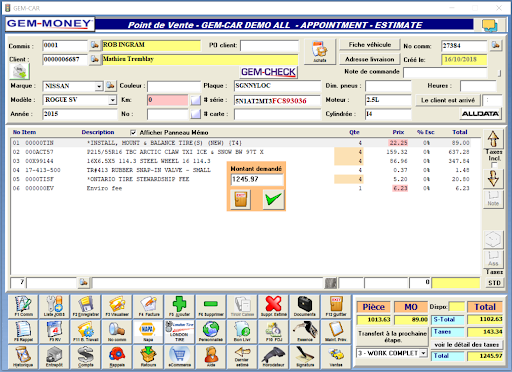The image size is (512, 372).
Task: Click the F10 FOJ icon
Action: tap(273, 331)
